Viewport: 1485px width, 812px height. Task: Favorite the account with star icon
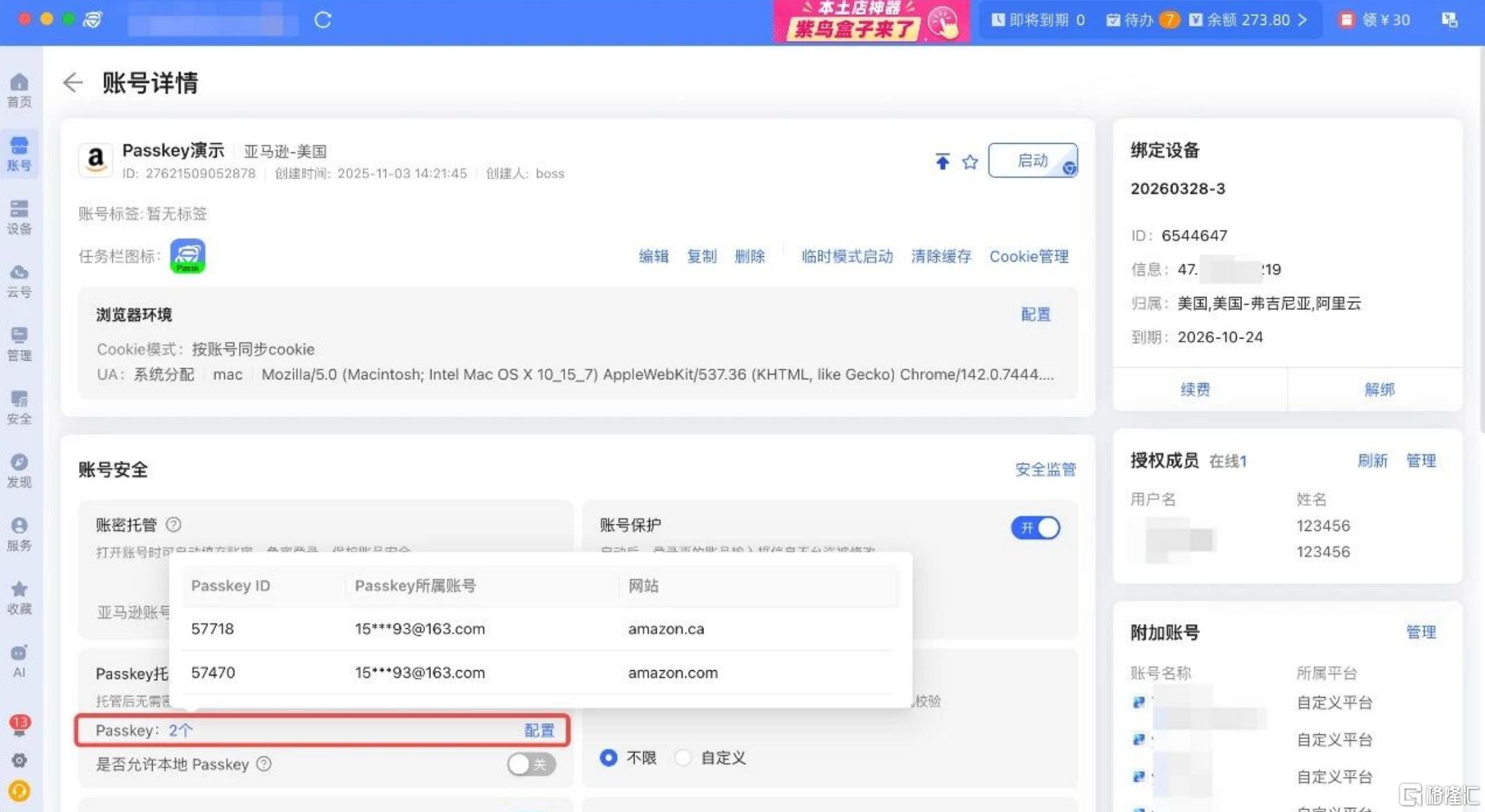tap(970, 162)
